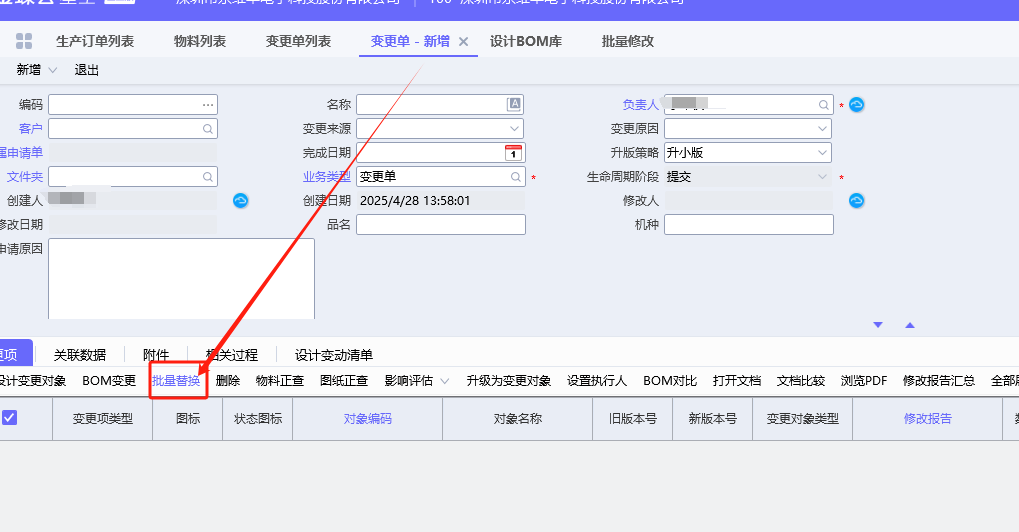Click the cloud icon next to 修改人
The image size is (1019, 532).
pos(856,201)
